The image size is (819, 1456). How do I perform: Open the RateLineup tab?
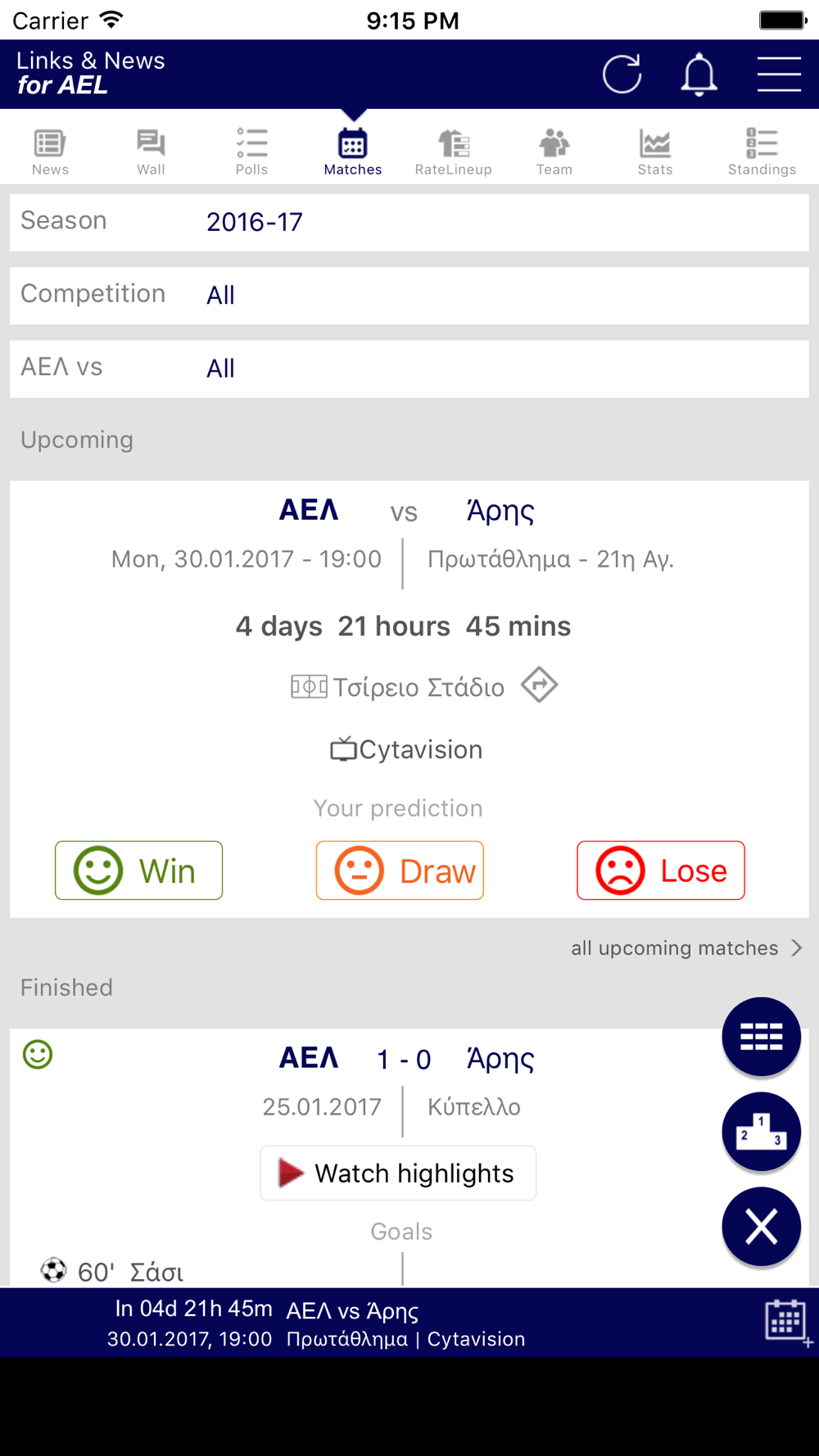453,152
